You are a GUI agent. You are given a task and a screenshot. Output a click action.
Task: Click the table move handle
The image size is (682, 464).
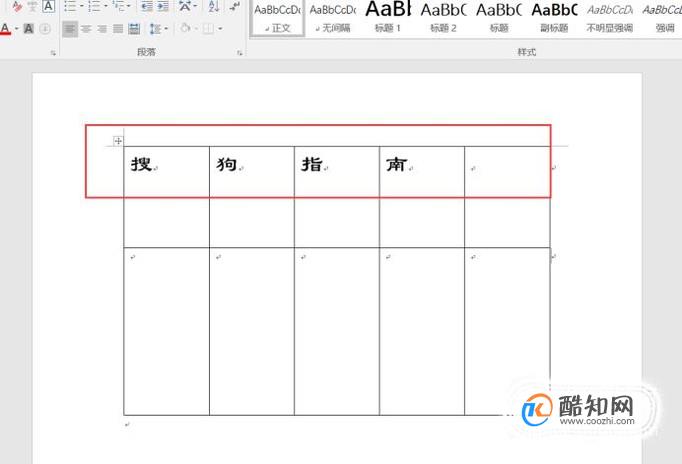(118, 140)
